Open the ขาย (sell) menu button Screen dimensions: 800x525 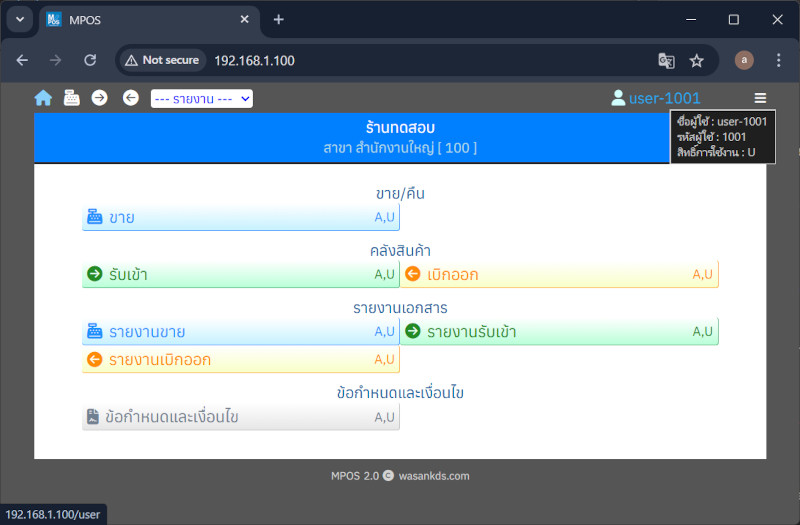point(240,217)
